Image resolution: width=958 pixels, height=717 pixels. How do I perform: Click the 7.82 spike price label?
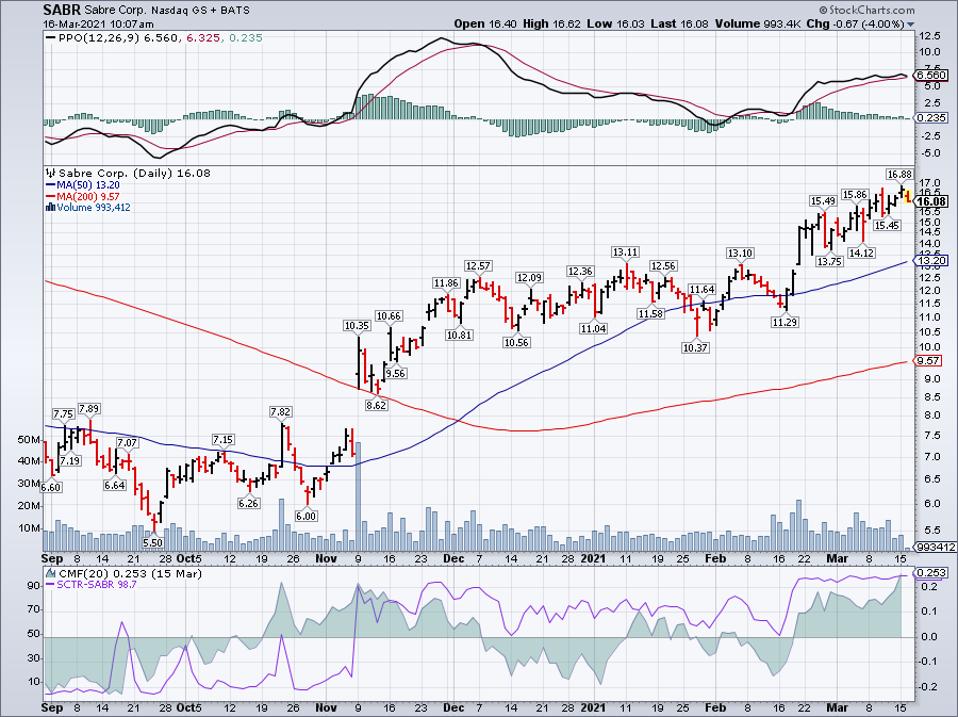coord(280,412)
